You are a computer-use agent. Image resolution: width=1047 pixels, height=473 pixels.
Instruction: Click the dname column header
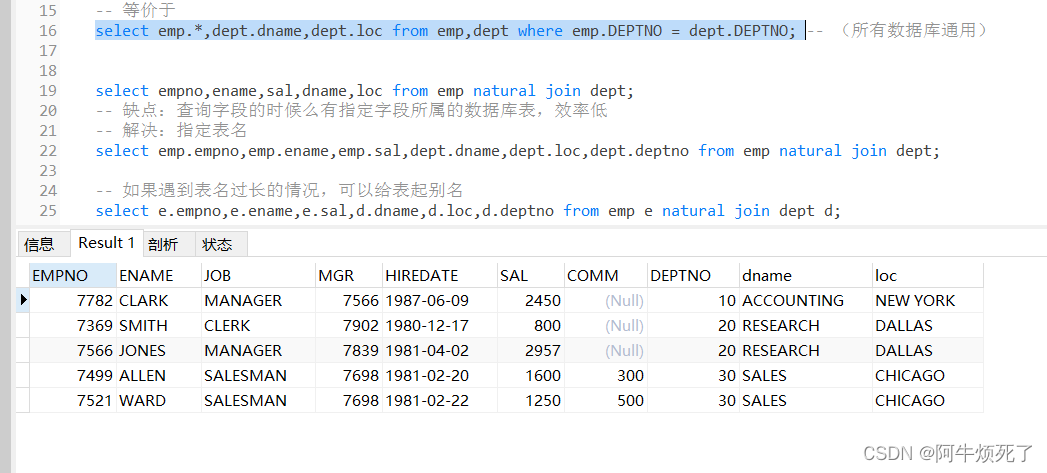(806, 275)
